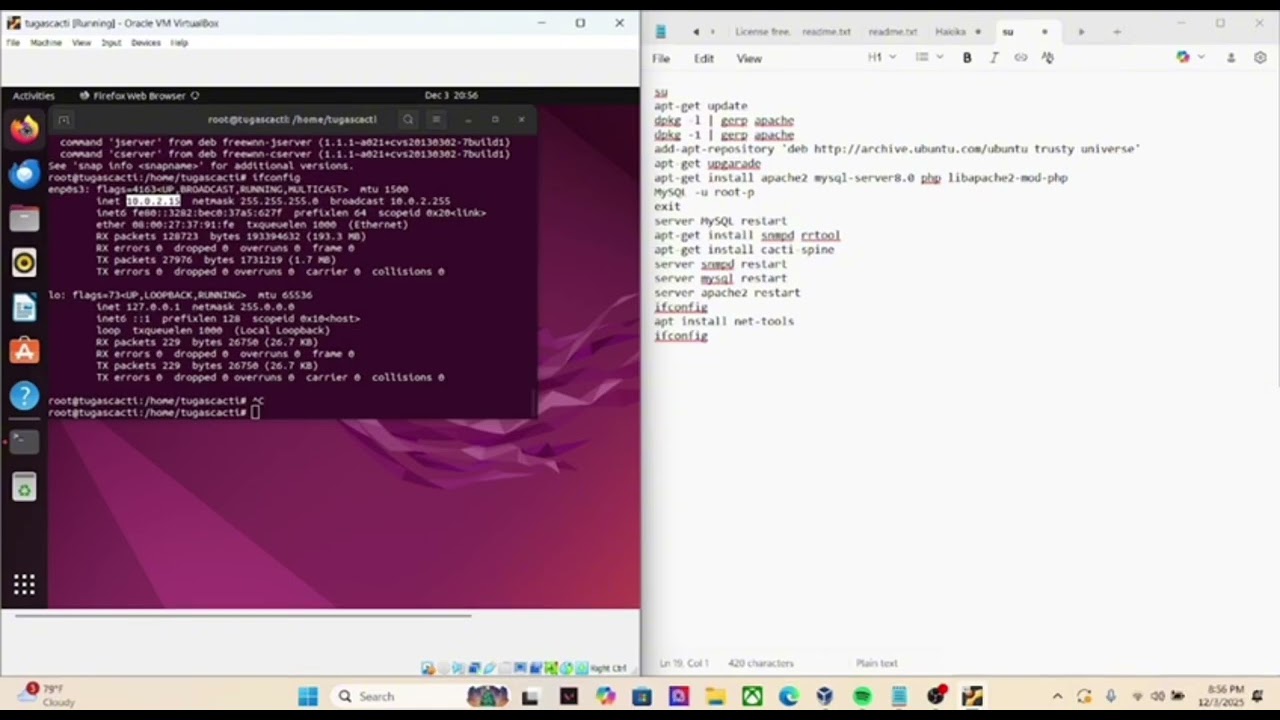Click the new tab icon in terminal headerbar
This screenshot has width=1280, height=720.
tap(63, 119)
